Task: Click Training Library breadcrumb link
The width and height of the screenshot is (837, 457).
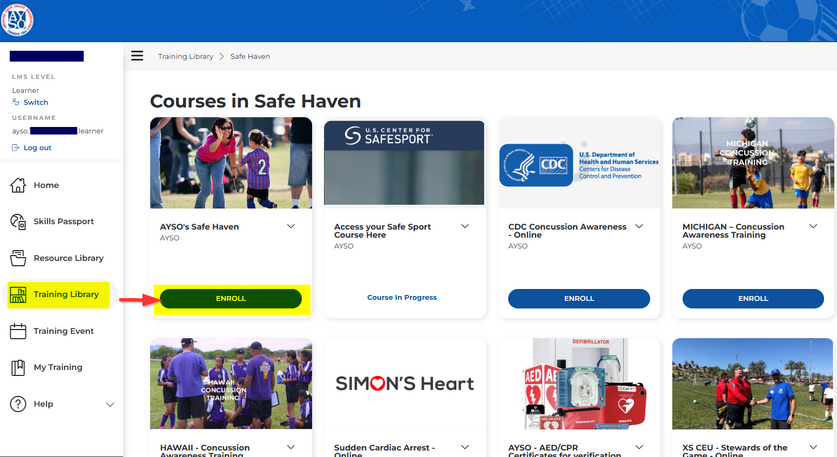Action: pyautogui.click(x=185, y=57)
